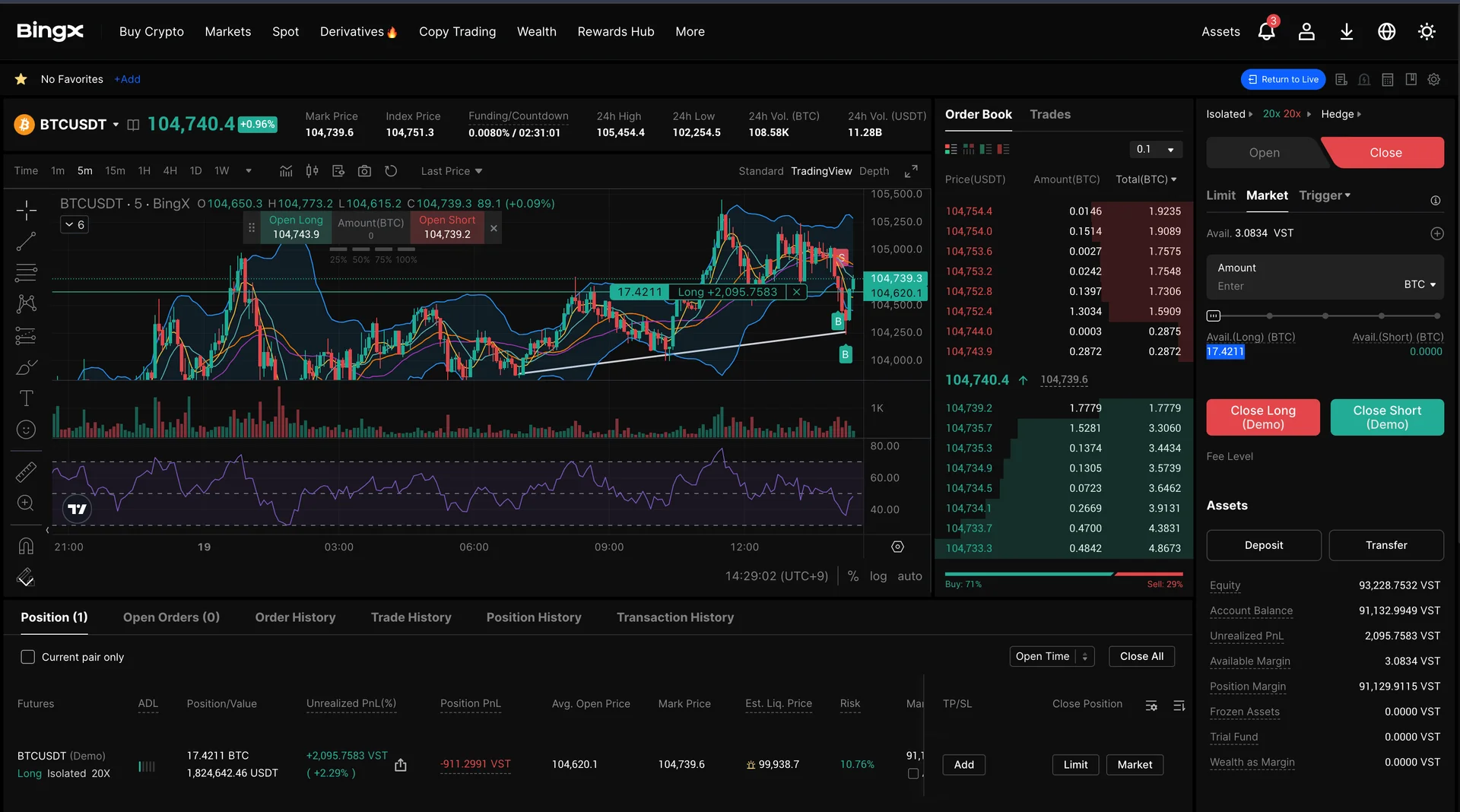Click the language globe icon
Viewport: 1460px width, 812px height.
[1386, 32]
